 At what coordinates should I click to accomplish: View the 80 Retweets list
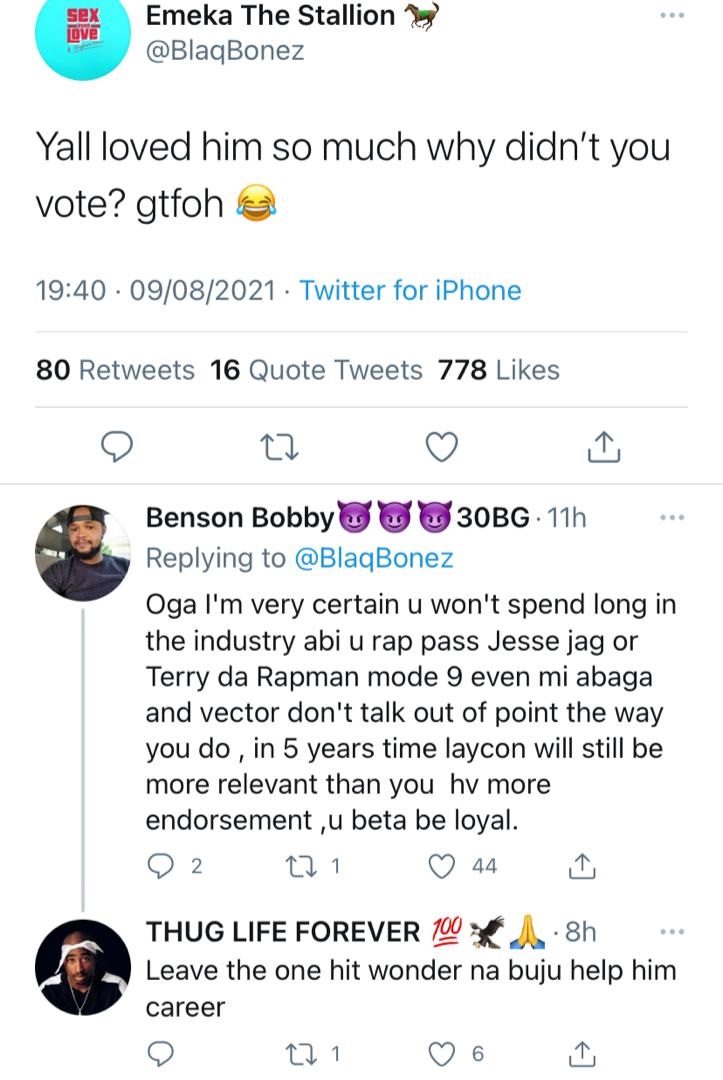pos(115,370)
